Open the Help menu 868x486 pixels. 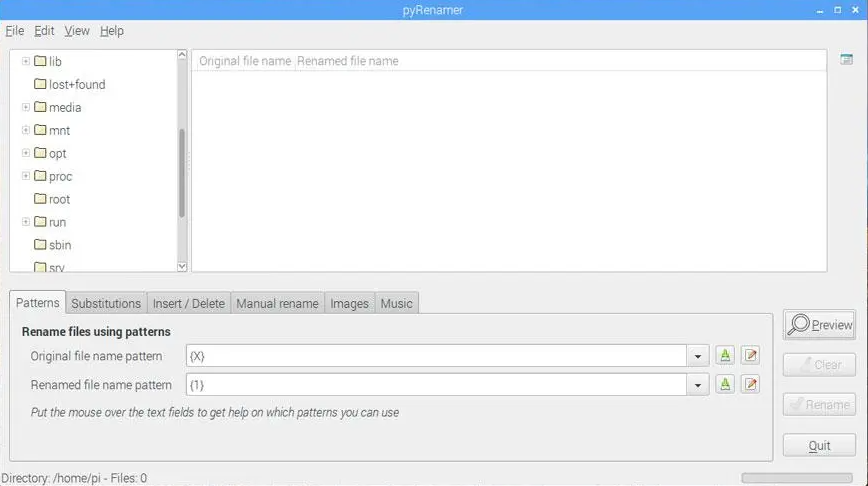click(112, 31)
